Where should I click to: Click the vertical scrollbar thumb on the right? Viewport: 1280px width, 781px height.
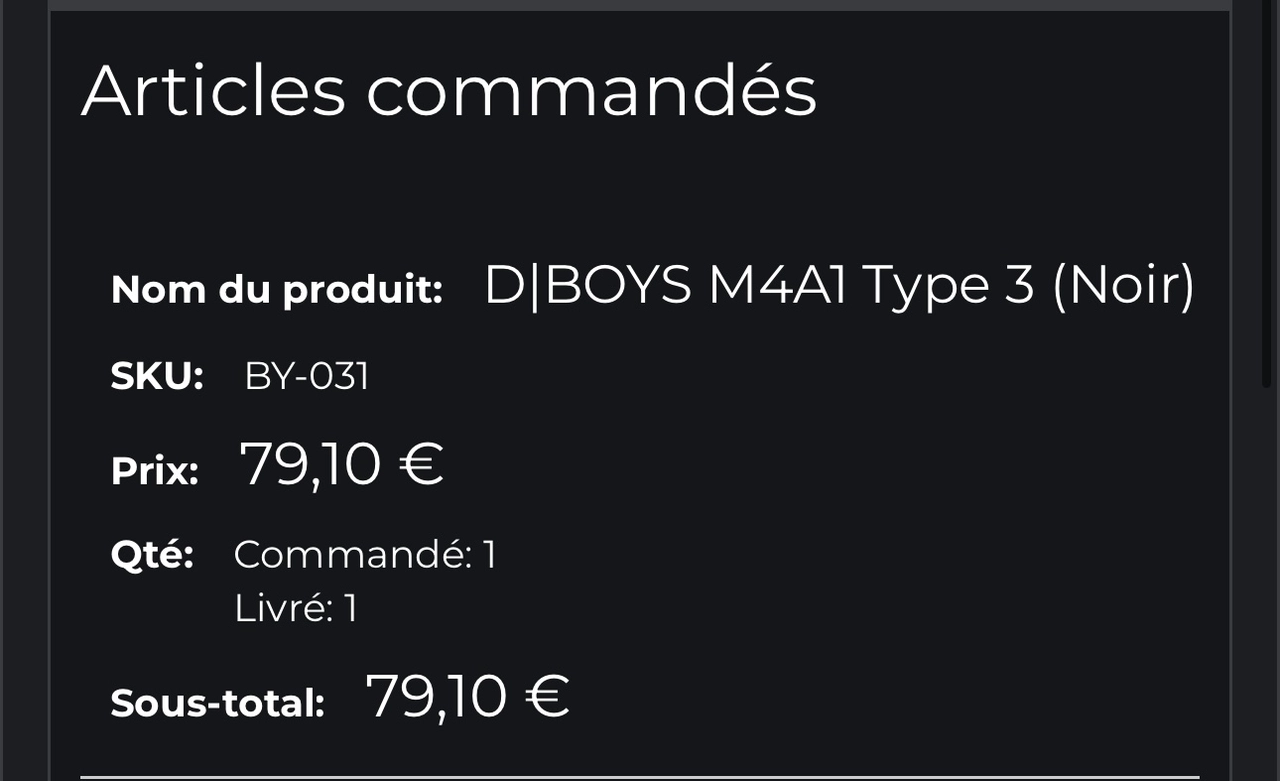1266,200
